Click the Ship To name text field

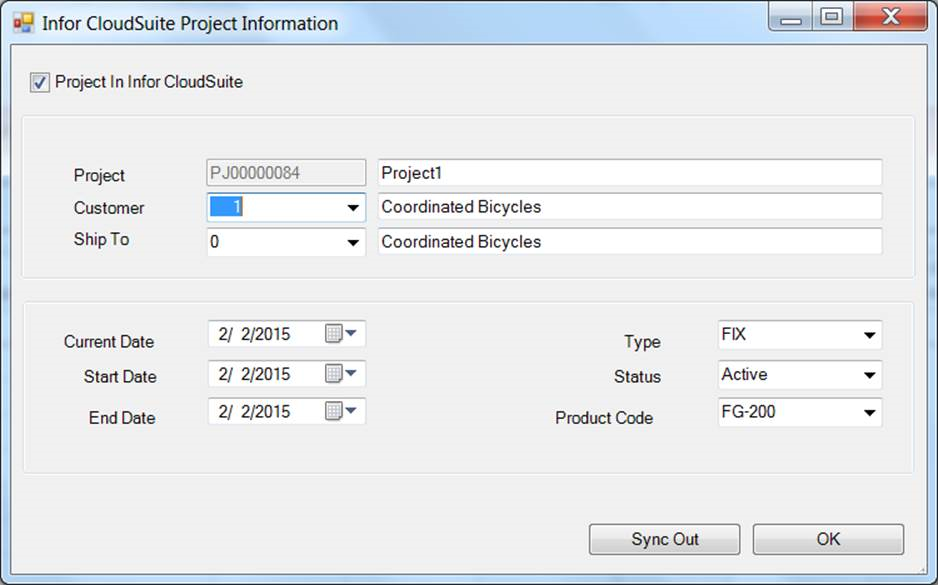click(x=630, y=242)
